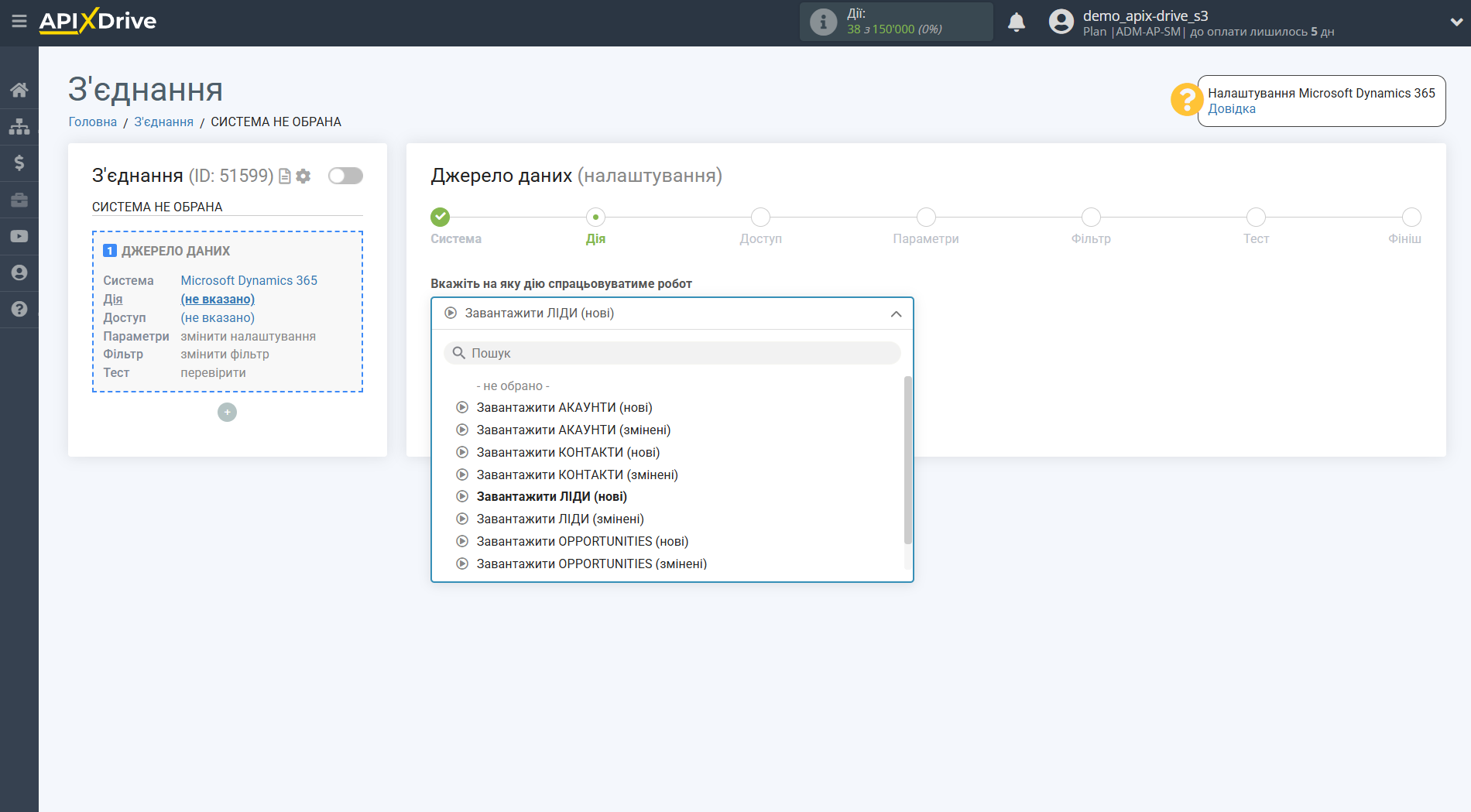Select Завантажити АКАУНТИ (нові)
1471x812 pixels.
tap(564, 407)
